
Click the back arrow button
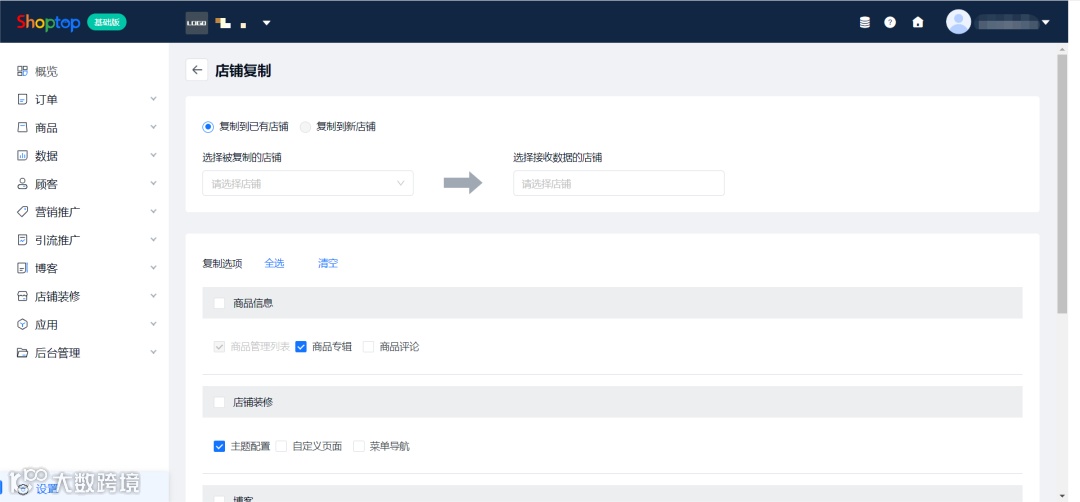[197, 70]
